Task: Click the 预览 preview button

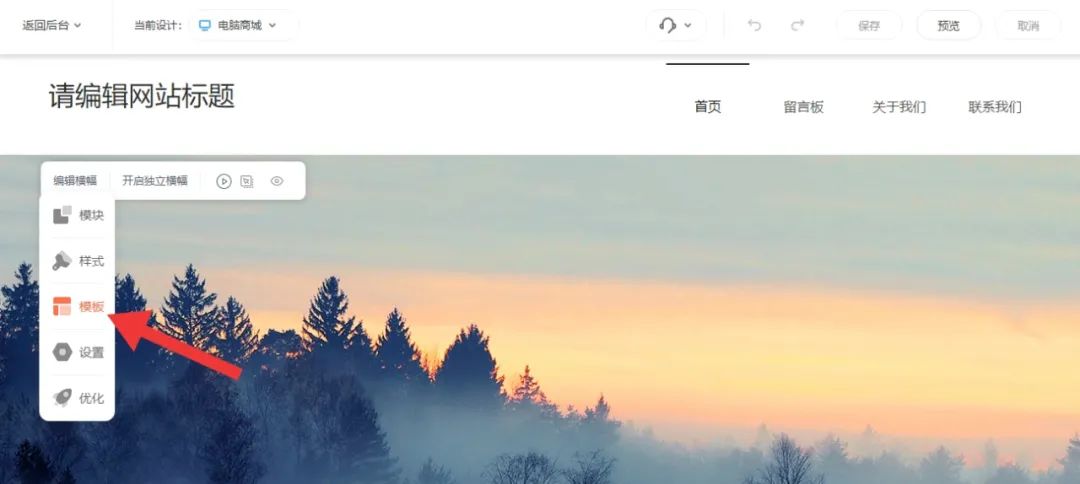Action: [948, 25]
